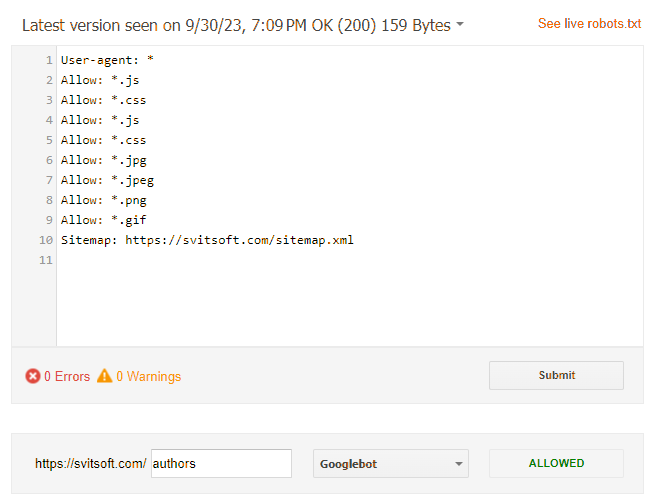Click empty line 11 in the editor
Screen dimensions: 659x502
350,260
